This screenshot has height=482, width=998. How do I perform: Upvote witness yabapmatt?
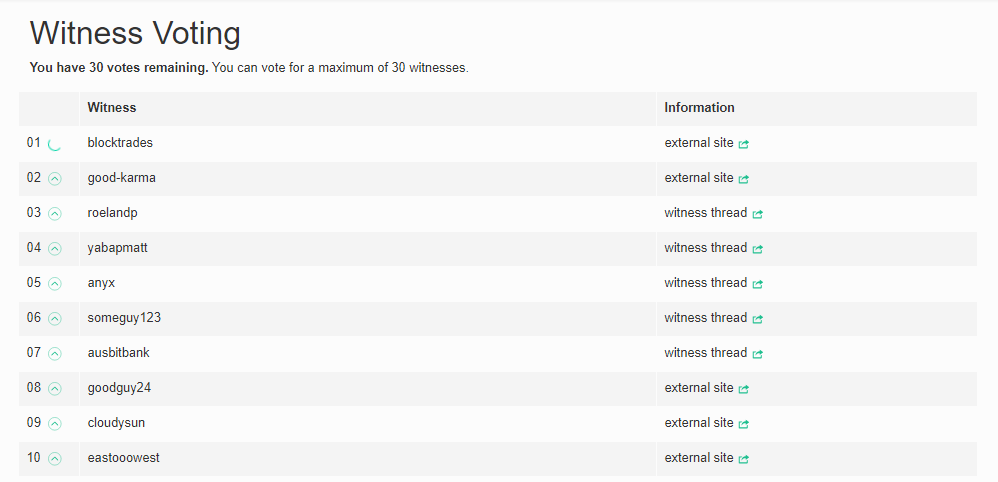(55, 249)
